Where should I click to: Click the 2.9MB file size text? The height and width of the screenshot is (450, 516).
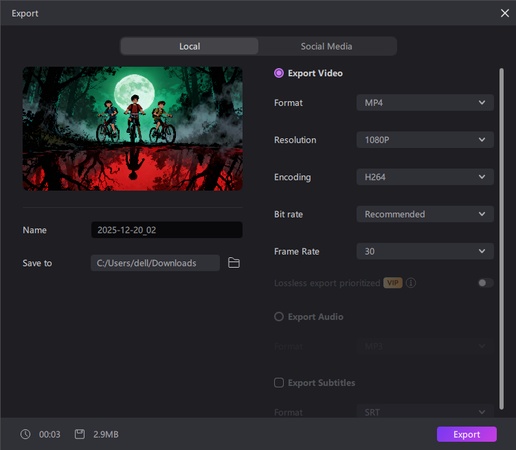[106, 434]
